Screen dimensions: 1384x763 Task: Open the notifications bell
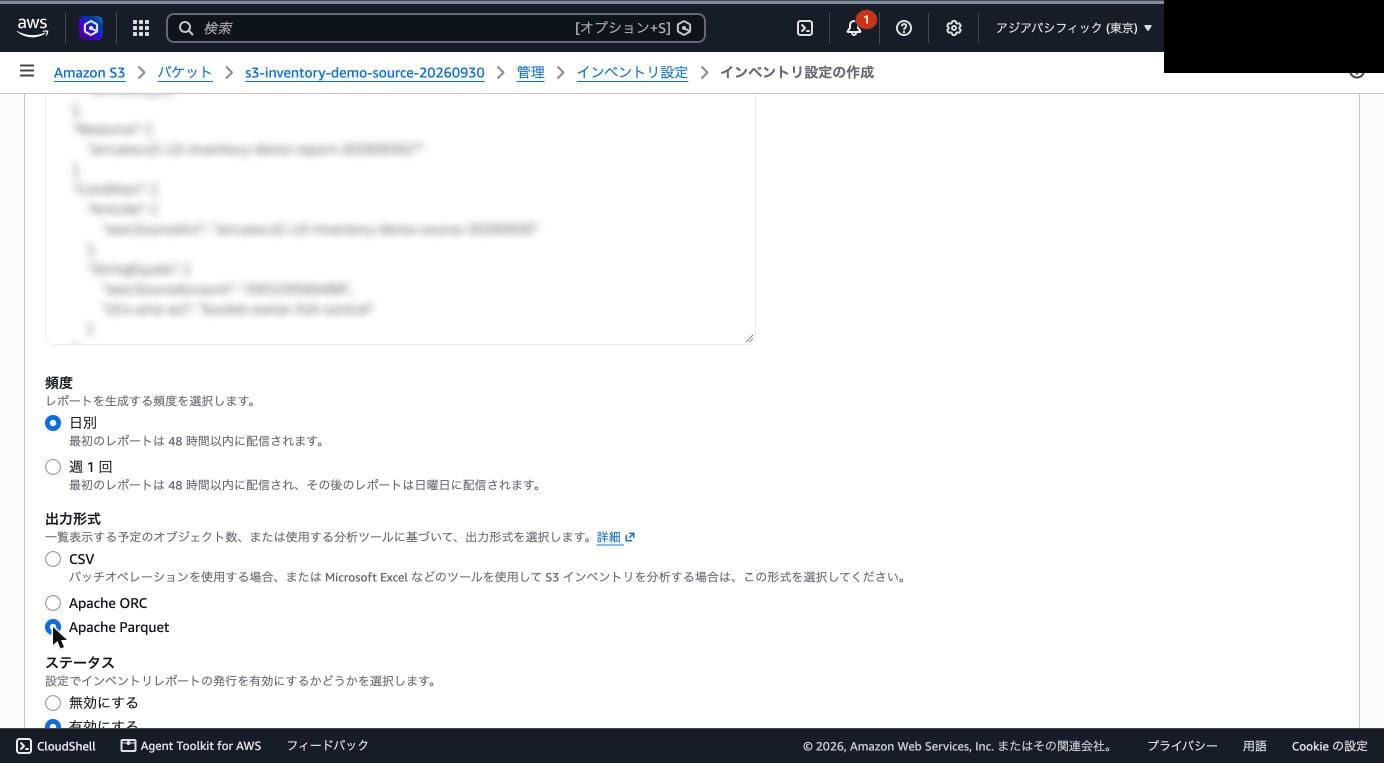coord(854,28)
